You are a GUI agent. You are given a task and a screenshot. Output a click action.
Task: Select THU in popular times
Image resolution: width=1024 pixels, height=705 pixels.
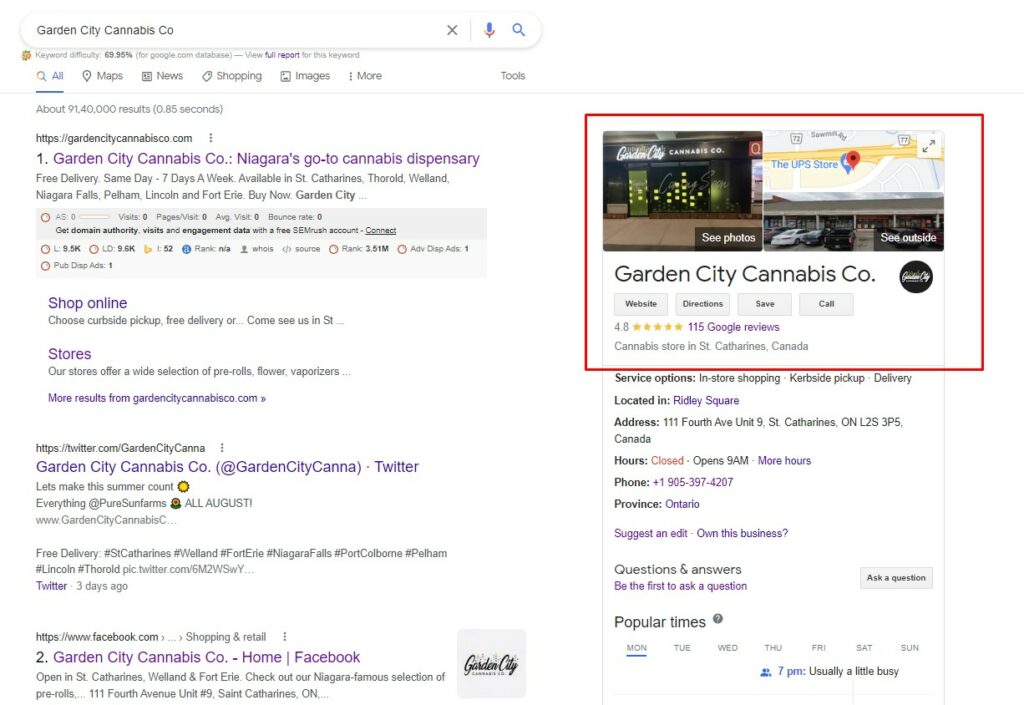773,648
